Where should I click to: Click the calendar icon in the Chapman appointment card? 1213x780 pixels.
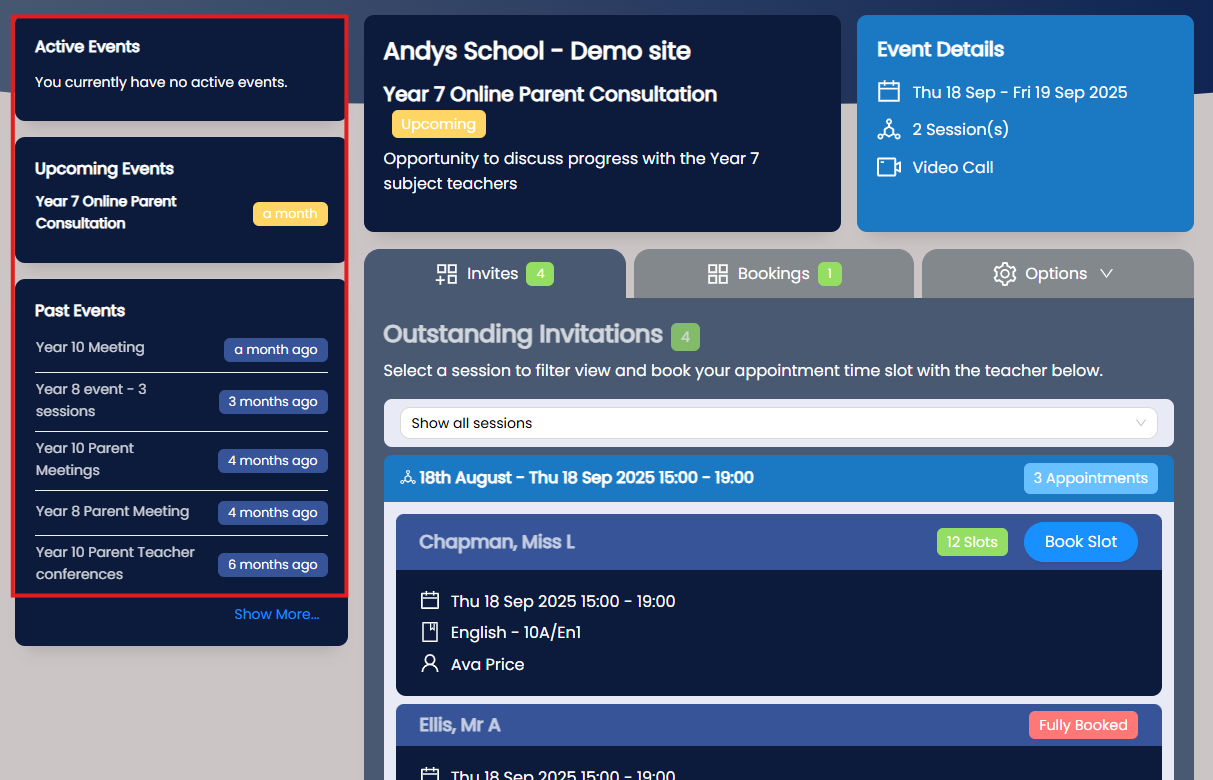click(430, 600)
